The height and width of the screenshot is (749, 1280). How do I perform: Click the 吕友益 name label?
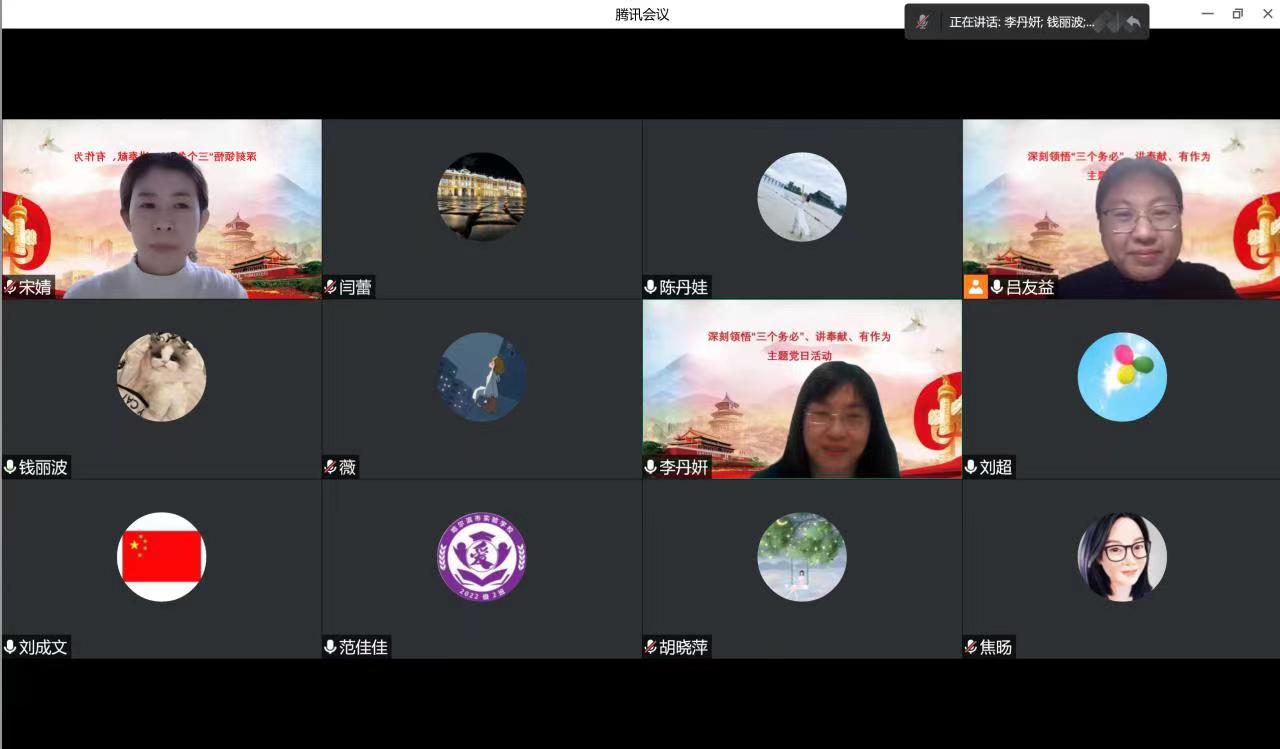[x=1030, y=287]
